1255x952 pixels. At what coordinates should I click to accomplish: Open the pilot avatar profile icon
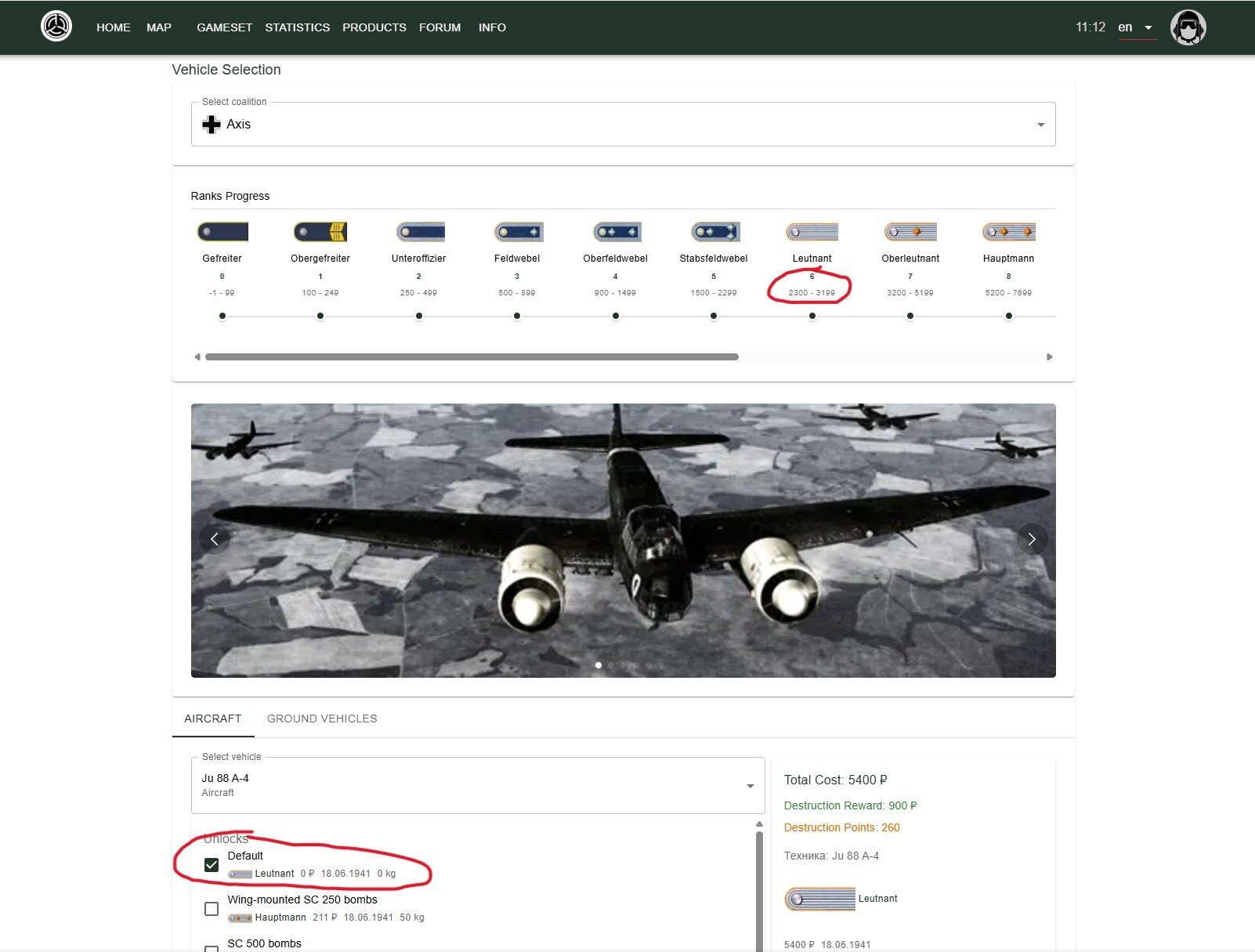pos(1188,27)
